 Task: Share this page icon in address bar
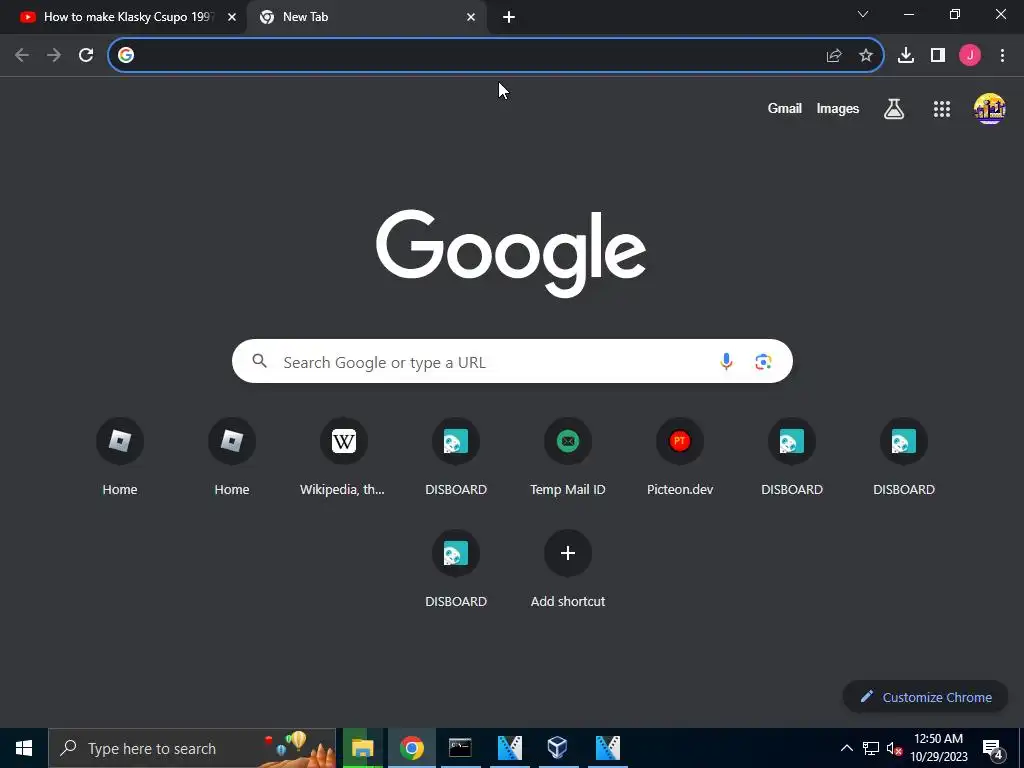tap(834, 56)
